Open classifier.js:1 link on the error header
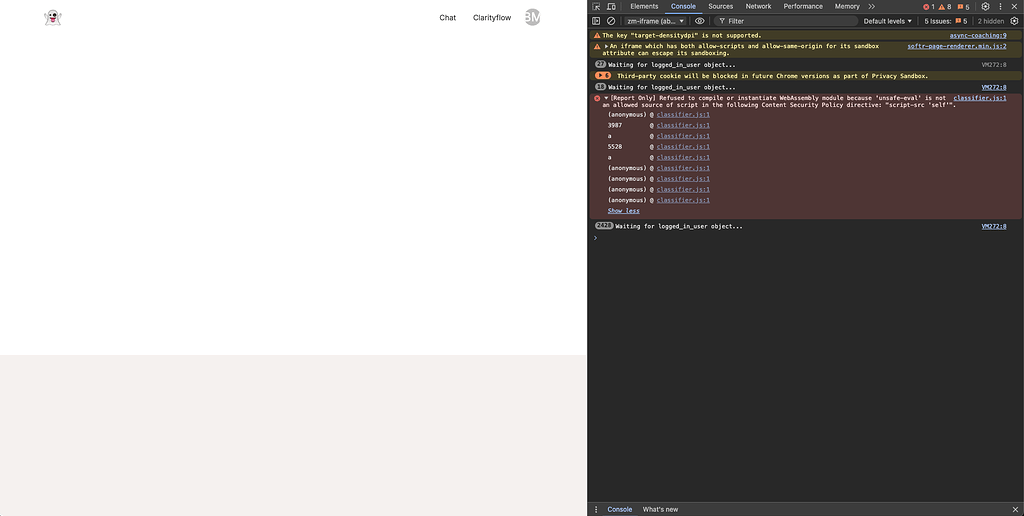Screen dimensions: 1024x516 980,98
